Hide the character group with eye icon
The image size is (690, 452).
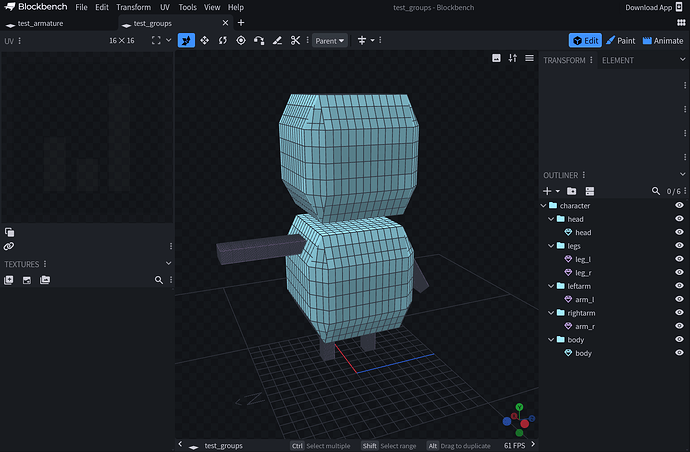point(679,205)
